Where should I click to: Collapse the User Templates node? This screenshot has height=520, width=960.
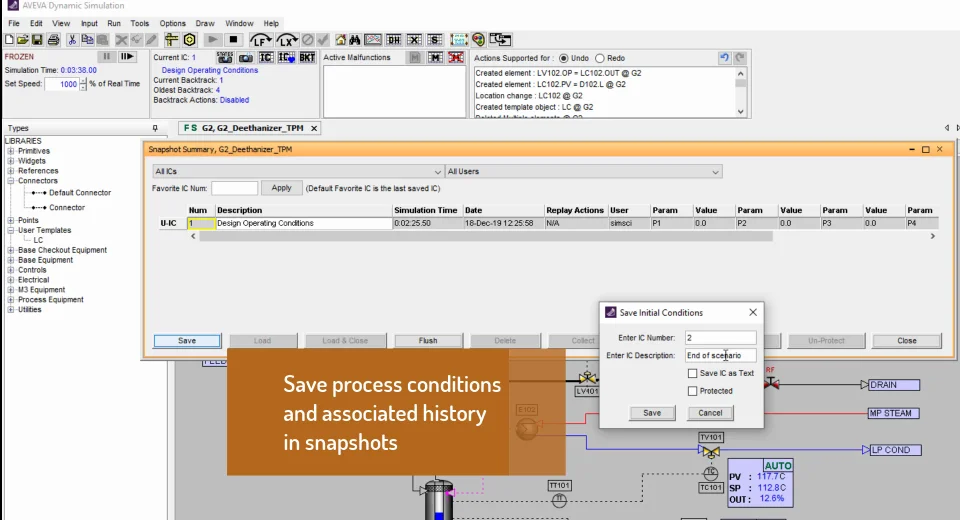click(x=10, y=230)
